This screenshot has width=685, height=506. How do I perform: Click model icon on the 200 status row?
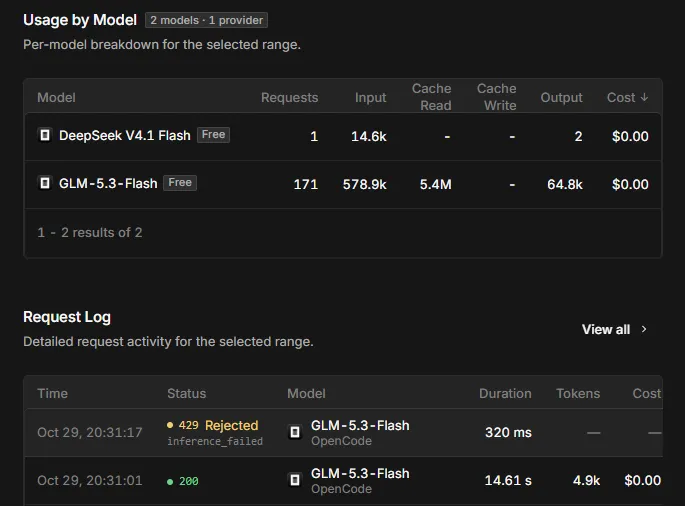pyautogui.click(x=295, y=480)
